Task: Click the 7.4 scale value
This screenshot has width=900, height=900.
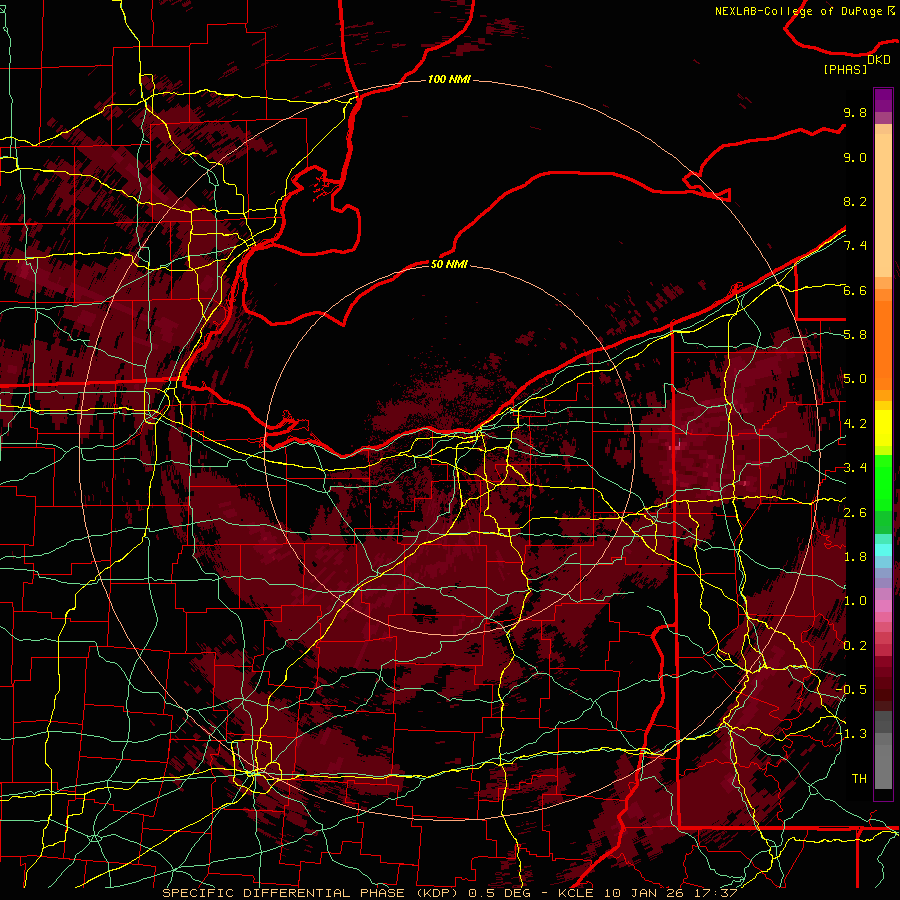Action: pos(855,246)
